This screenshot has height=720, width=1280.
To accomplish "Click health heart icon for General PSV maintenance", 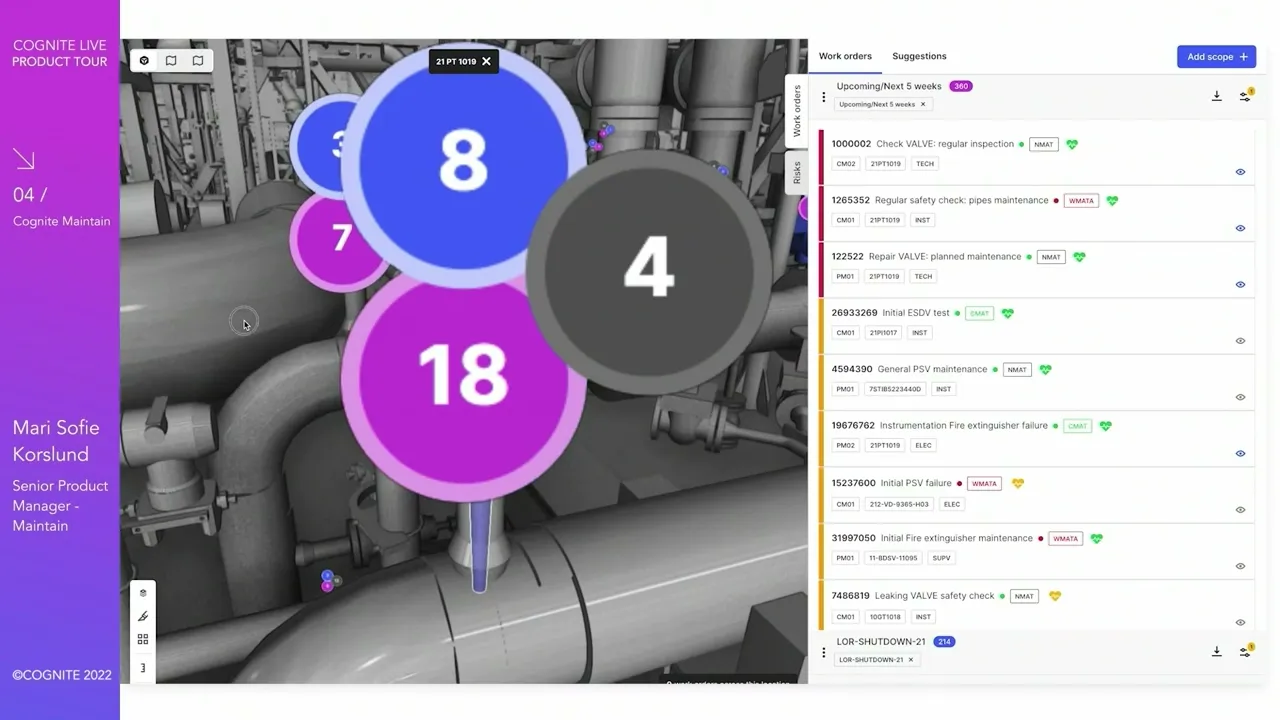I will [x=1045, y=369].
